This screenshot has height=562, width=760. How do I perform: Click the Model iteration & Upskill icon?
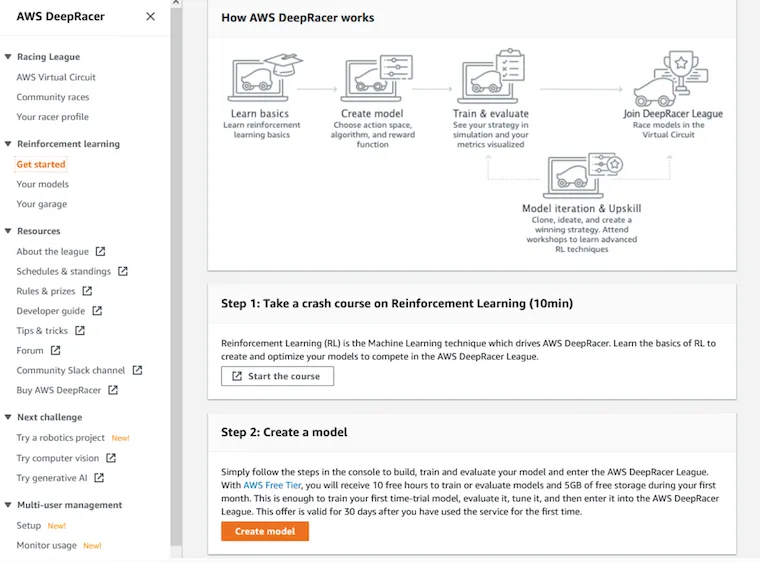[x=583, y=175]
